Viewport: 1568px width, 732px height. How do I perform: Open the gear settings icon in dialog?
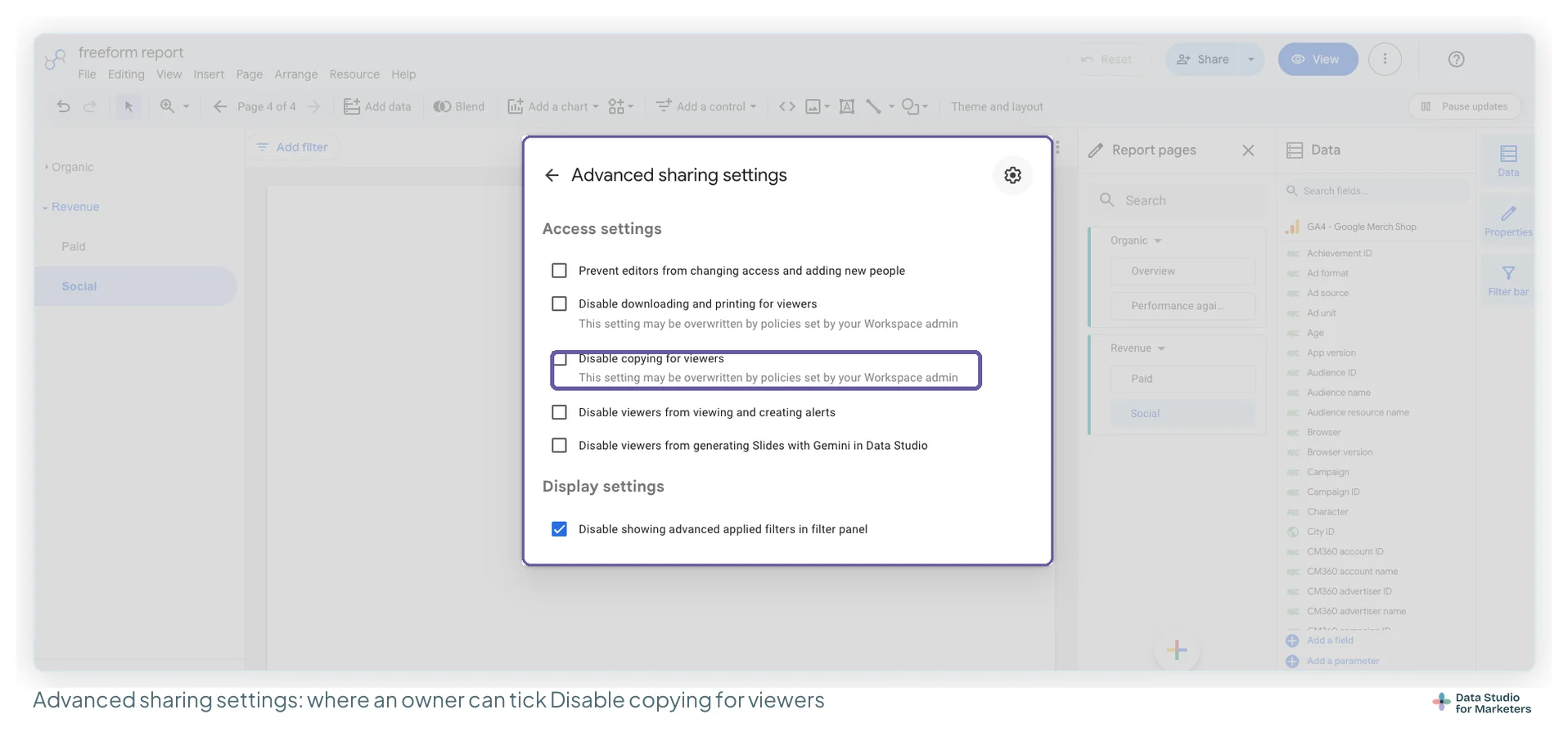coord(1012,175)
